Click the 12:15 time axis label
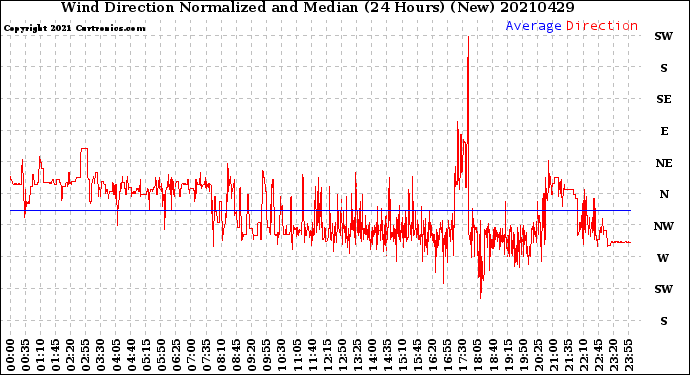 [327, 355]
